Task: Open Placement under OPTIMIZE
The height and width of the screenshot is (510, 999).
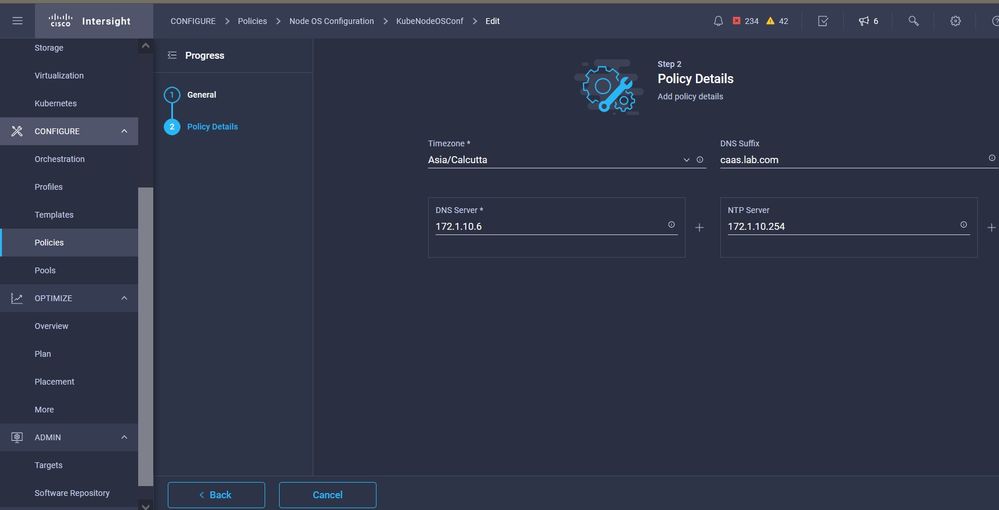Action: tap(54, 382)
